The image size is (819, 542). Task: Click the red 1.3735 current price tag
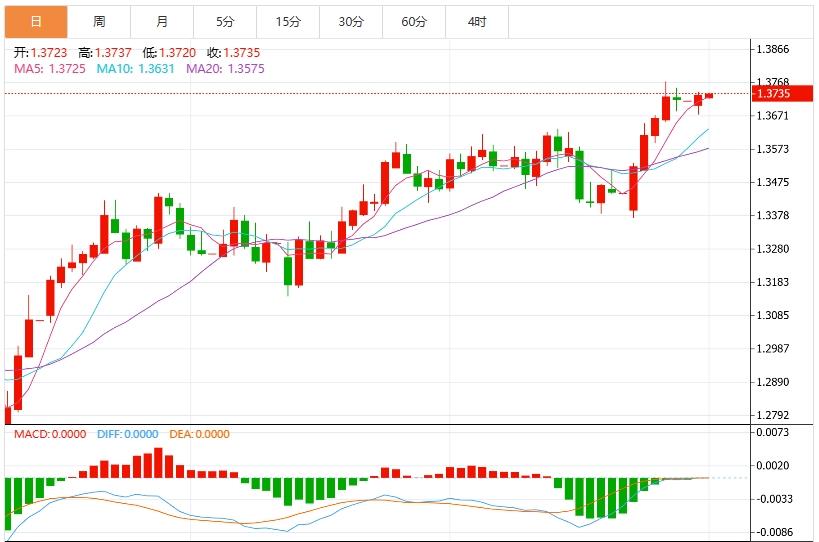tap(774, 94)
